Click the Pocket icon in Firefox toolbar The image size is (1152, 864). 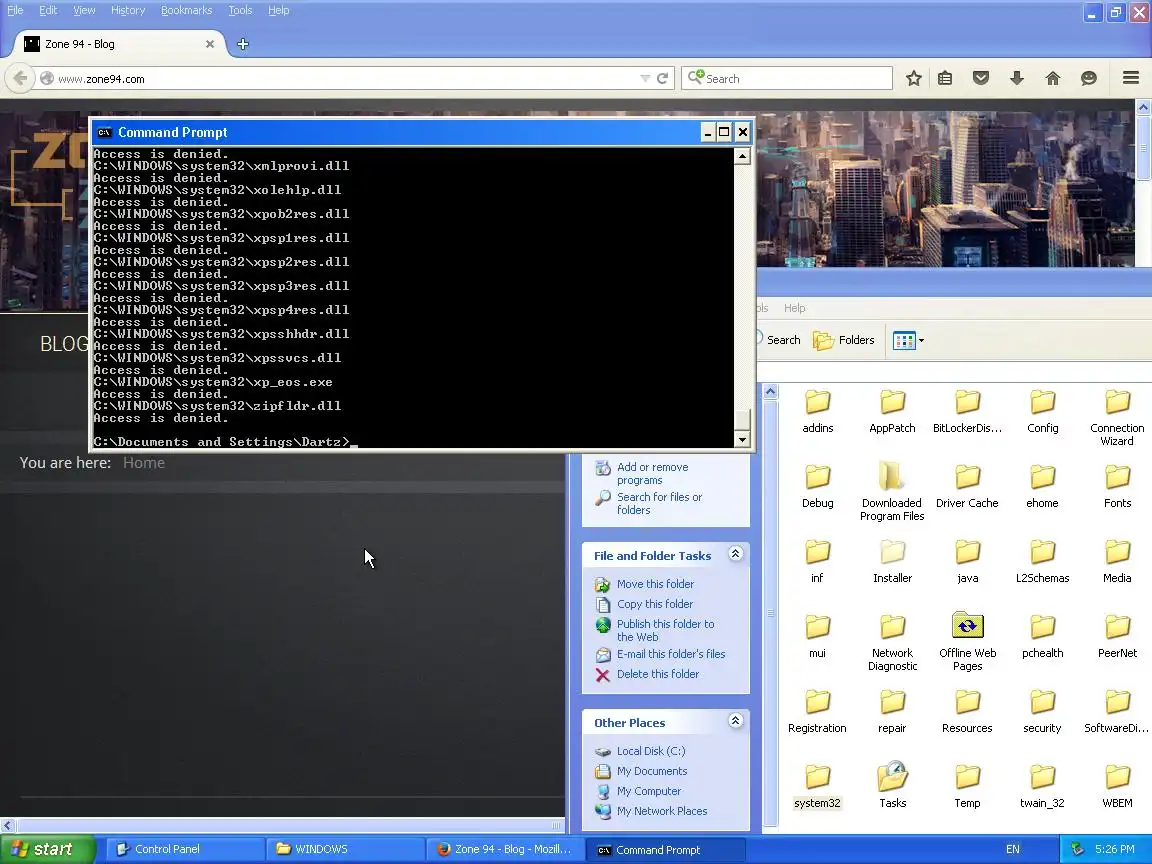click(x=981, y=78)
